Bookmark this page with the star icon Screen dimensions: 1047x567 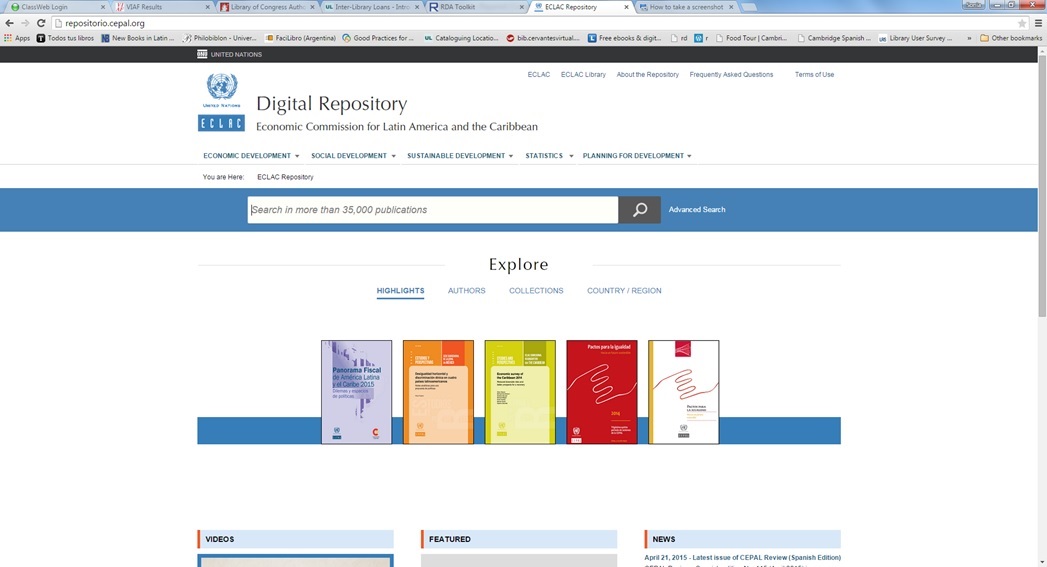[x=1022, y=23]
